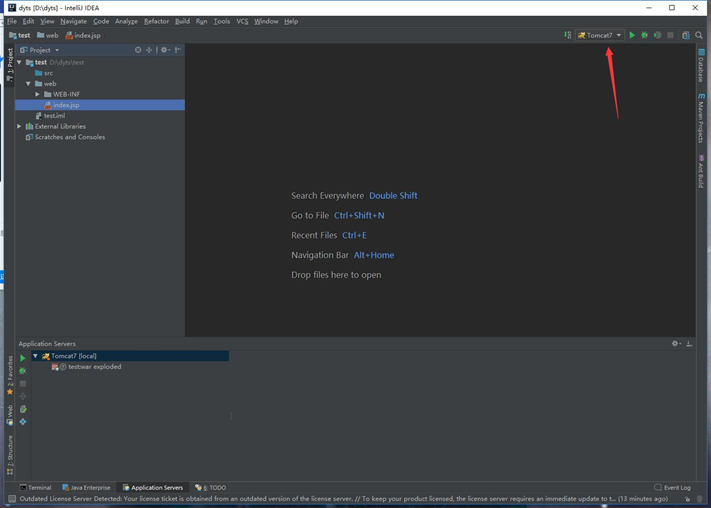Open the Window menu
711x508 pixels.
266,21
